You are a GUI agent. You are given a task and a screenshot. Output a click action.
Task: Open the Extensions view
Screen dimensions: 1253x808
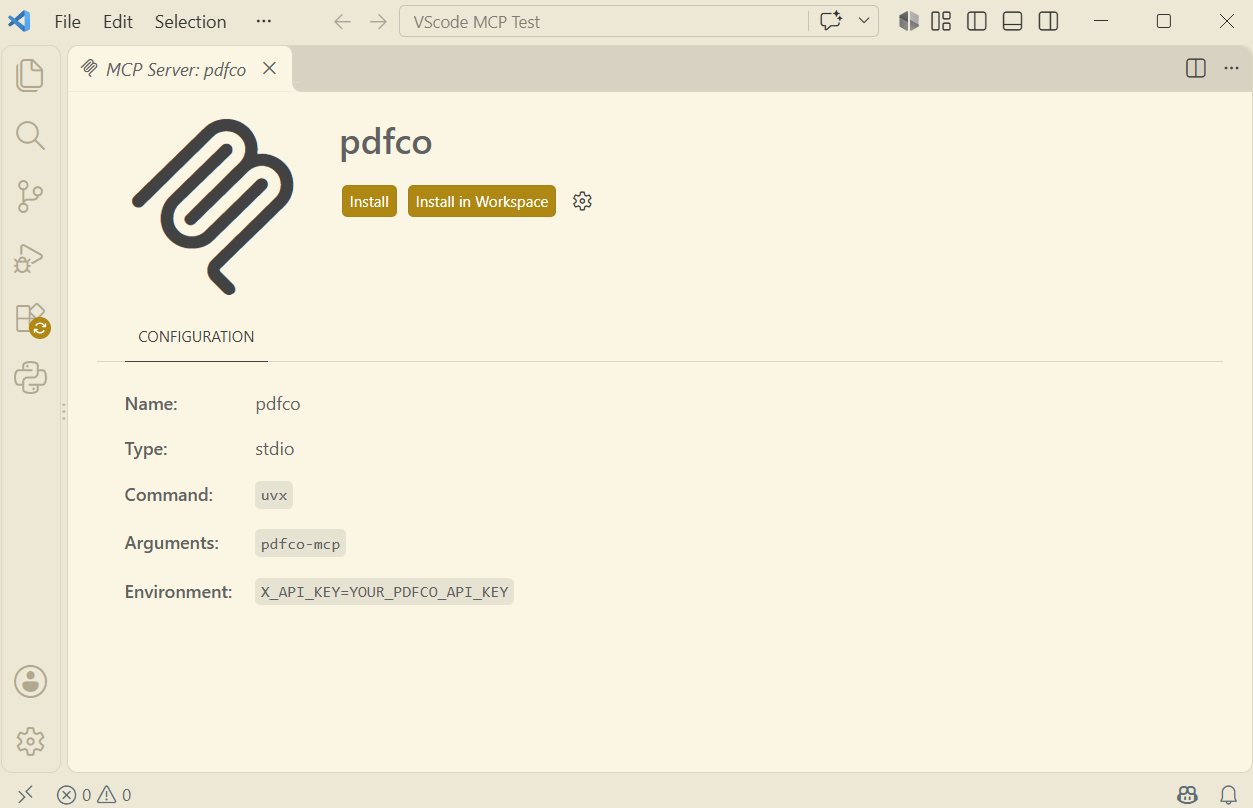pyautogui.click(x=31, y=319)
